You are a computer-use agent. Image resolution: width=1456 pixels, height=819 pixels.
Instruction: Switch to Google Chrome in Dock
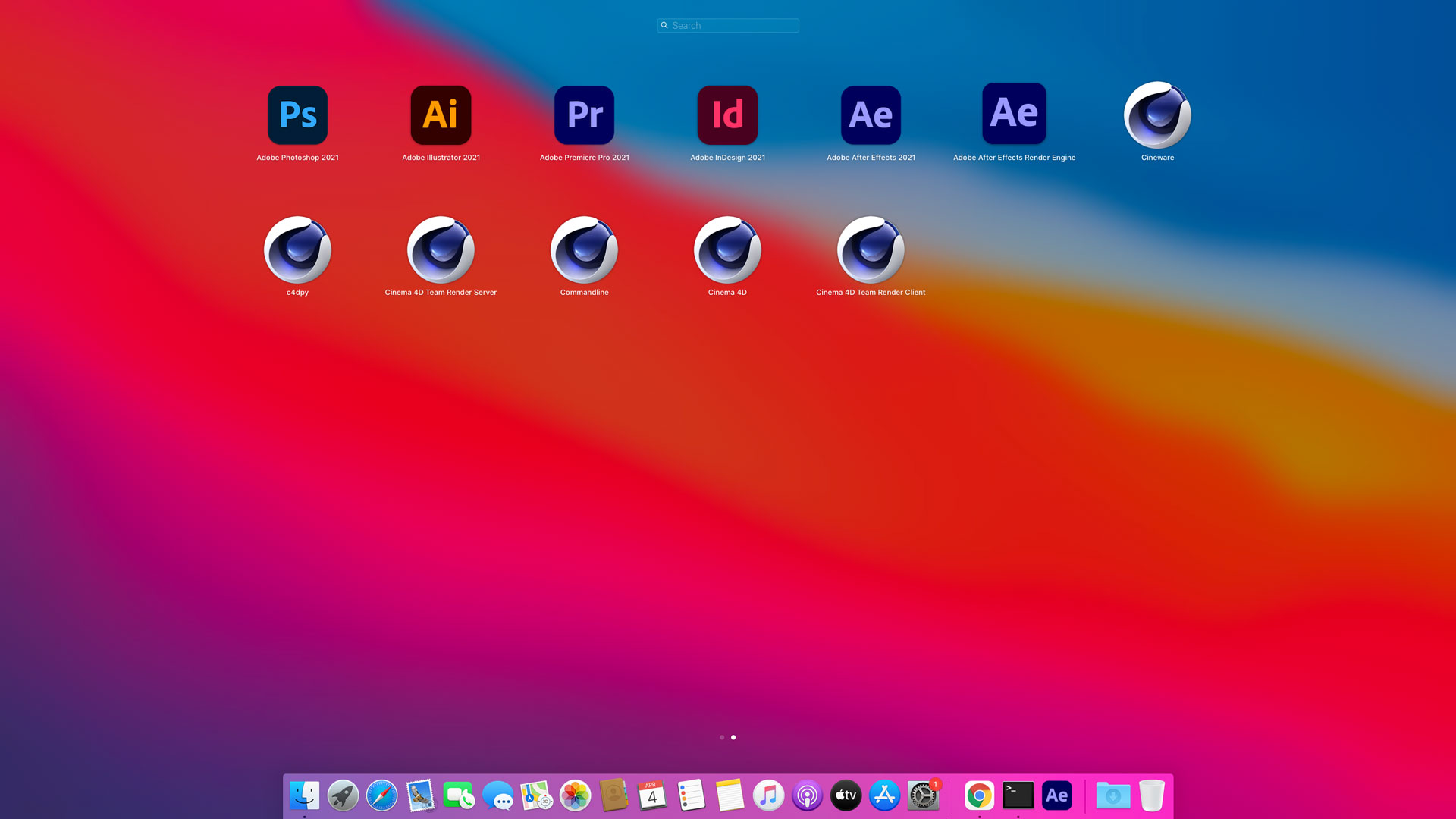tap(979, 795)
